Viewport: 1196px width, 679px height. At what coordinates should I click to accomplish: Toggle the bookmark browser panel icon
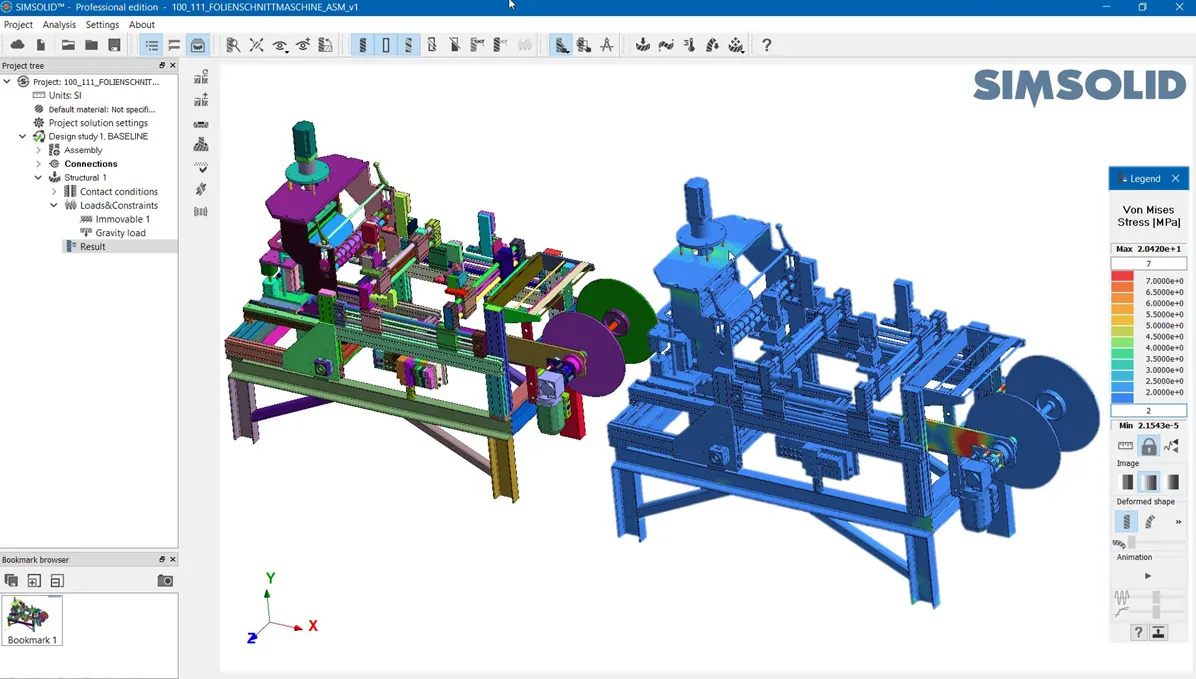[198, 45]
